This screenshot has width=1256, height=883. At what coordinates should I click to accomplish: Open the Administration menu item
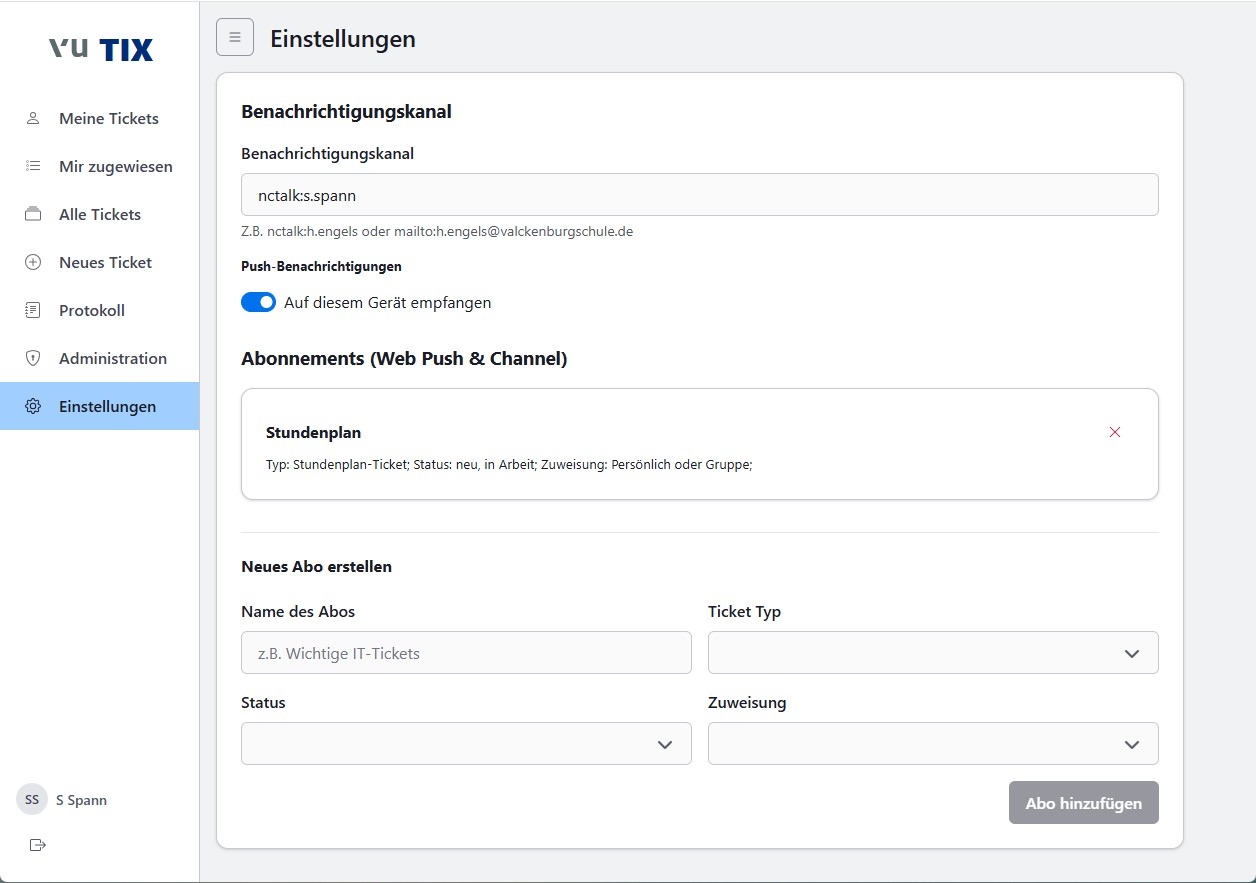(112, 358)
